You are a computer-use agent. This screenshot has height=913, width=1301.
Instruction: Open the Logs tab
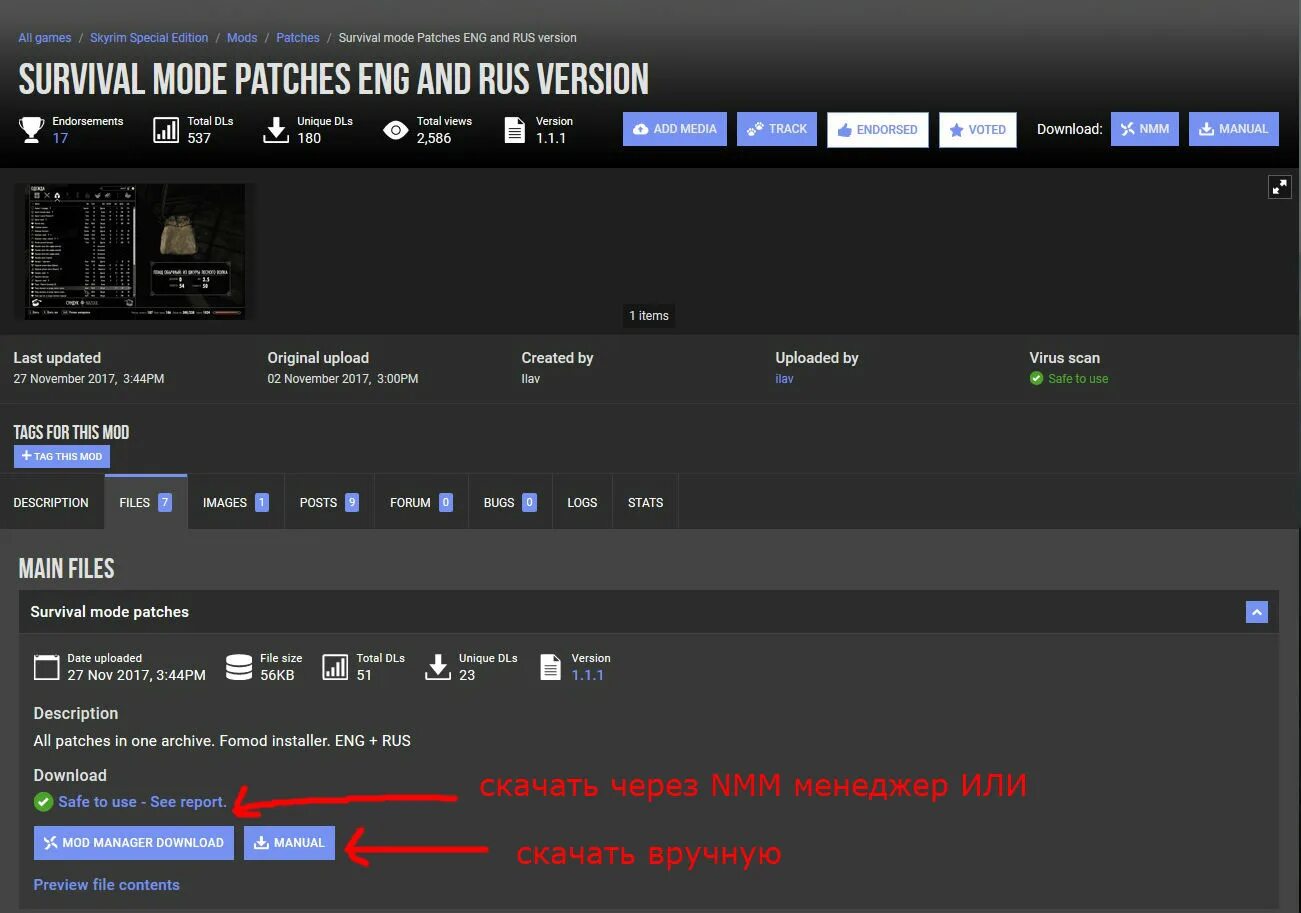coord(582,503)
